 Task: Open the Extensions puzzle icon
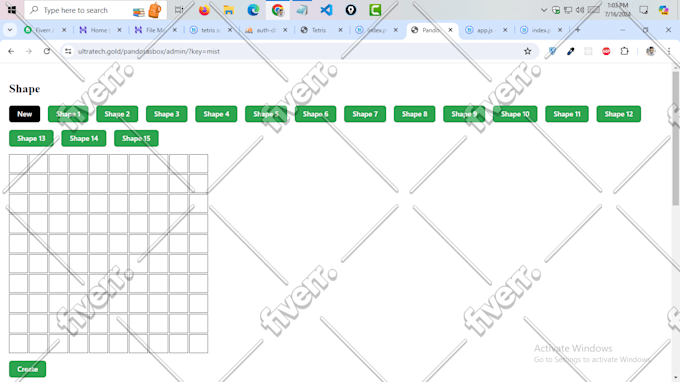click(x=624, y=51)
